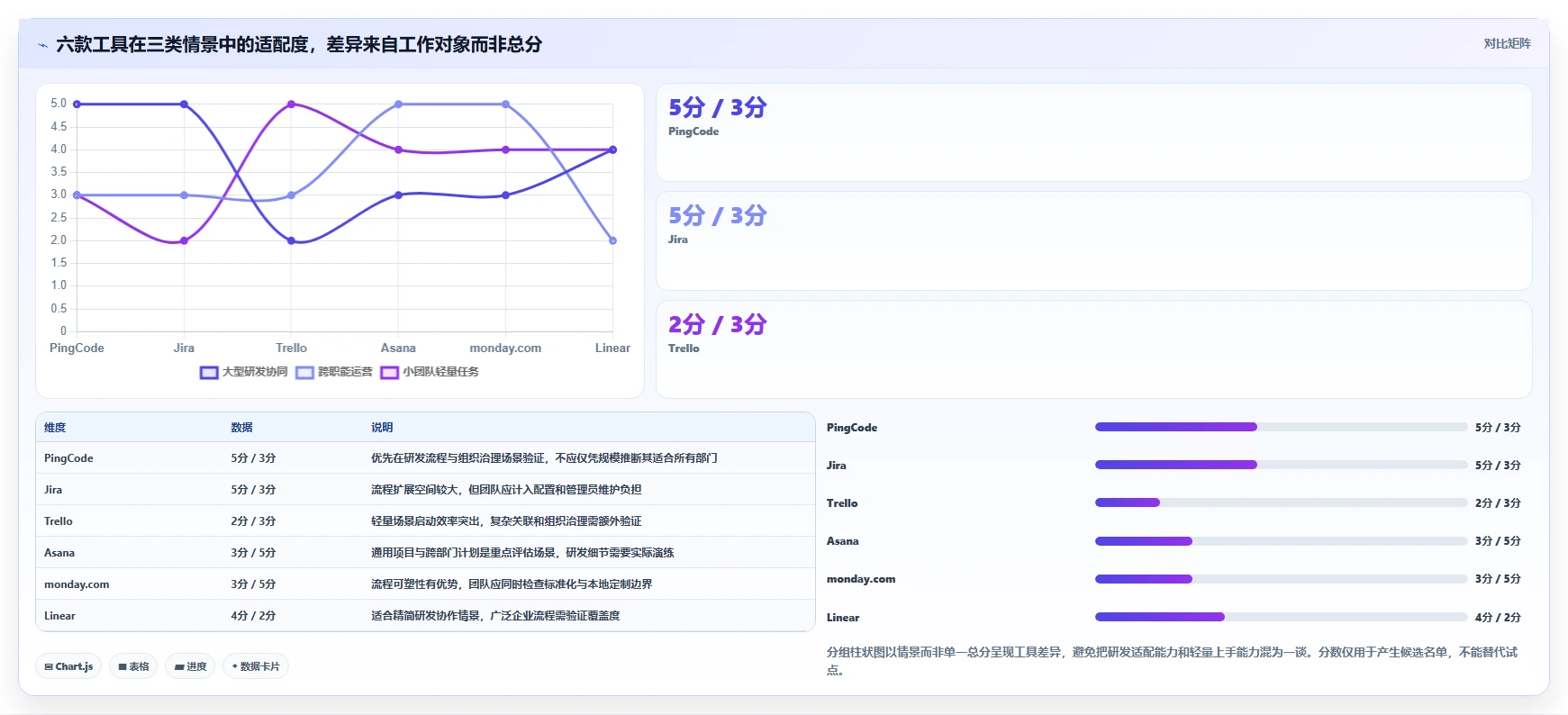Image resolution: width=1568 pixels, height=715 pixels.
Task: Click the Jira cell in the table
Action: 53,490
